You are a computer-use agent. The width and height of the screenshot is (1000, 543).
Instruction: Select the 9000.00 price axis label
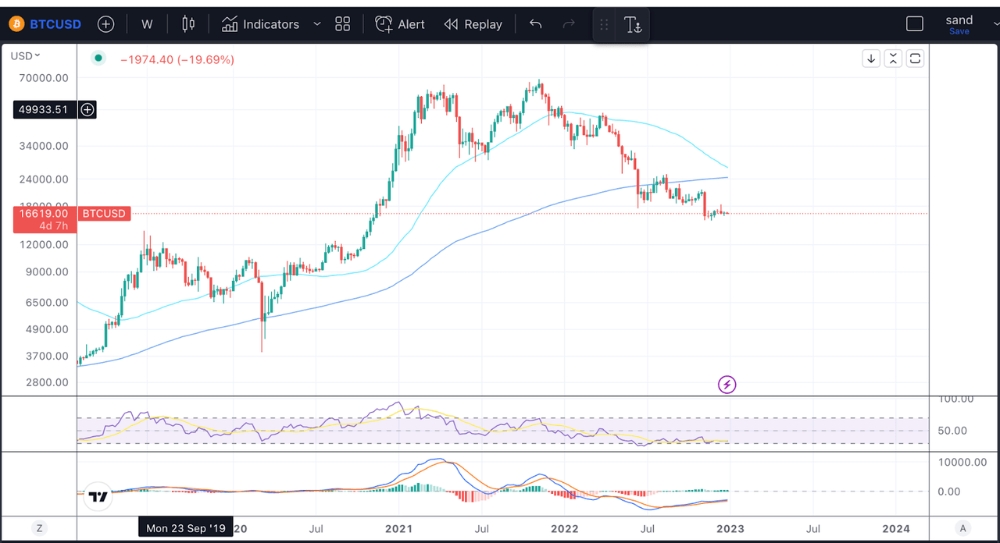[x=47, y=272]
